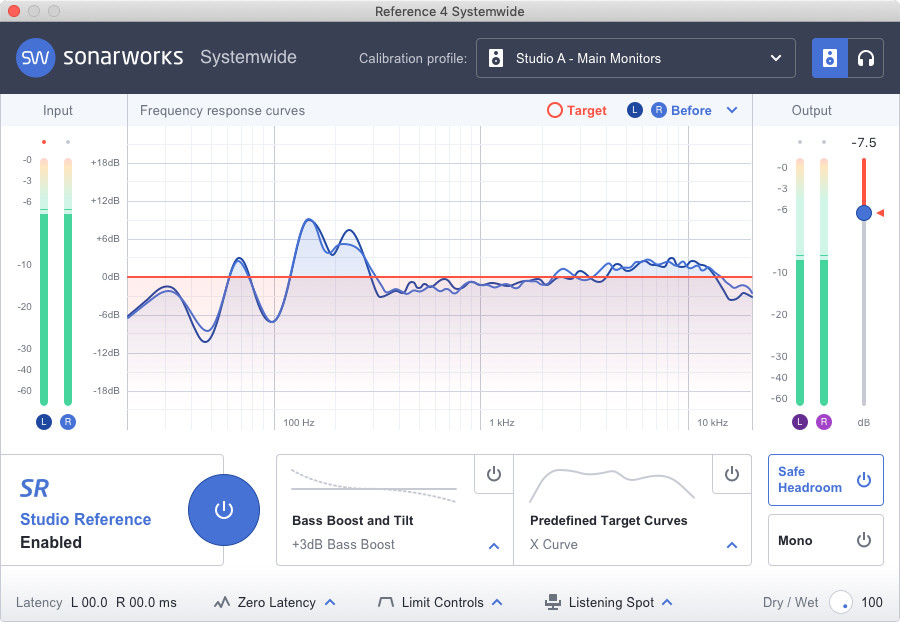This screenshot has height=622, width=900.
Task: Click the red output gain marker arrow
Action: pos(880,213)
